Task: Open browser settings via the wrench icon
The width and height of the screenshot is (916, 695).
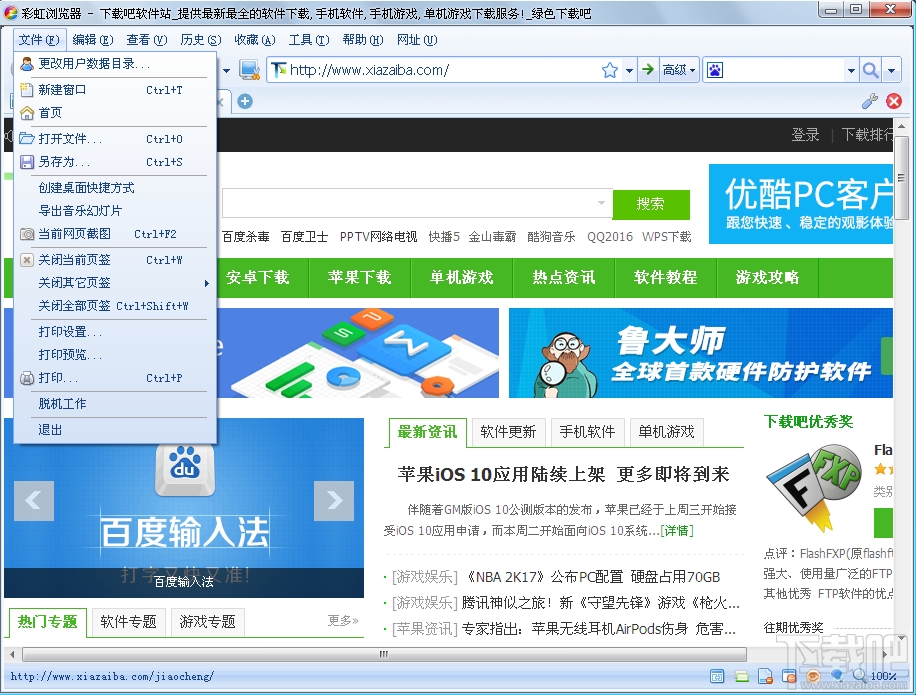Action: [x=869, y=101]
